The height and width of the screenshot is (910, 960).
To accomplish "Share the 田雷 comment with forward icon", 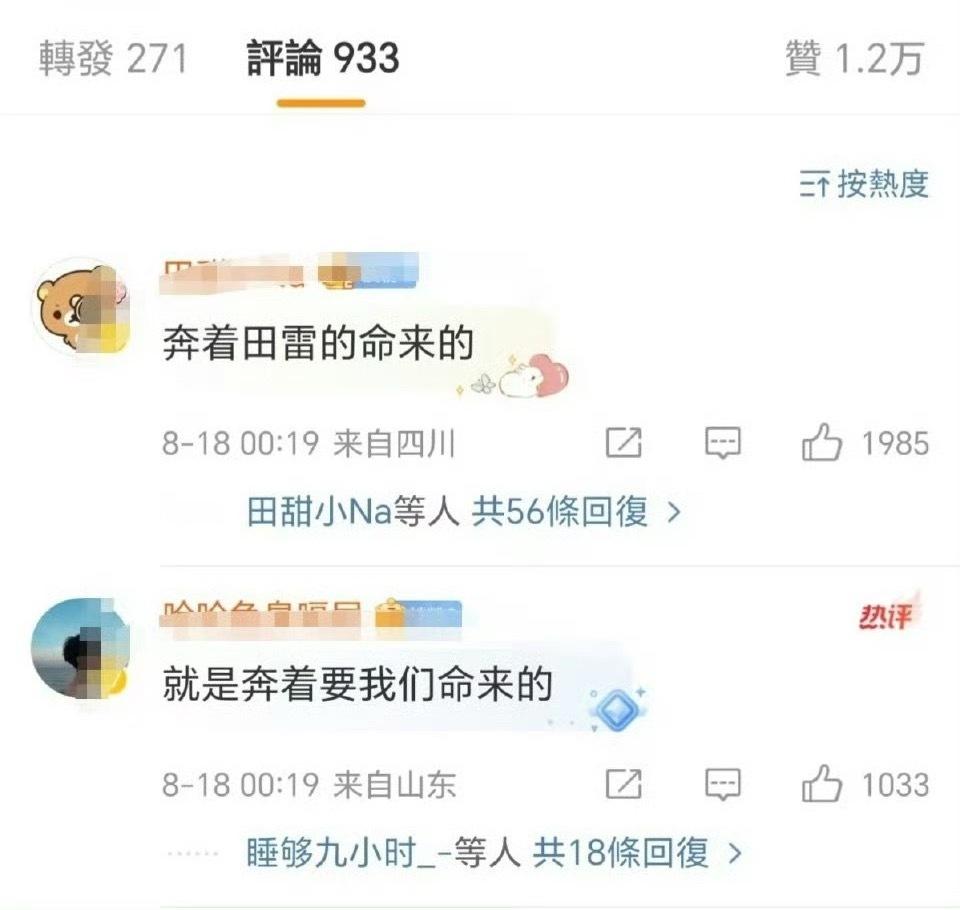I will (623, 442).
